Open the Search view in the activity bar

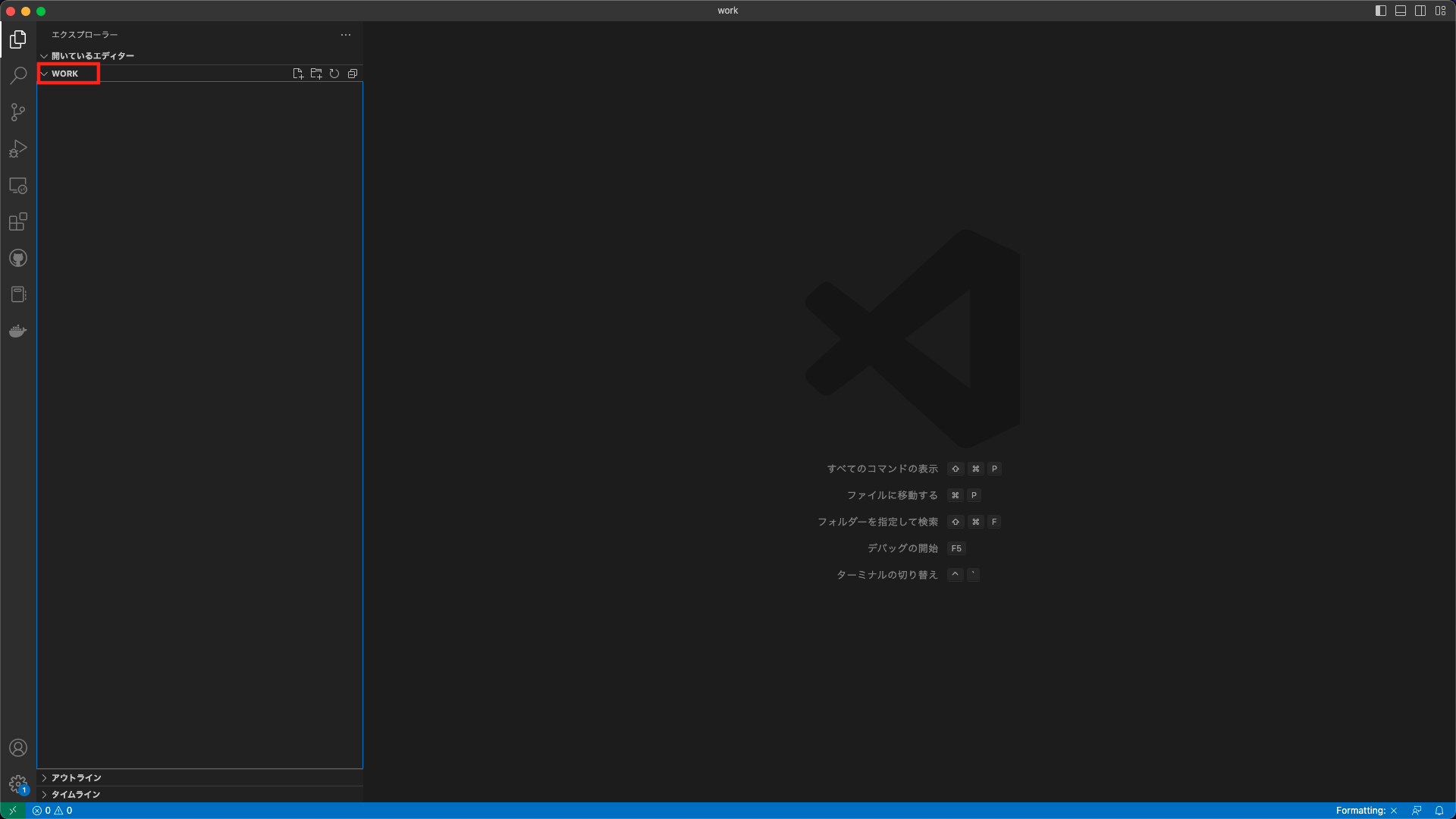point(17,76)
